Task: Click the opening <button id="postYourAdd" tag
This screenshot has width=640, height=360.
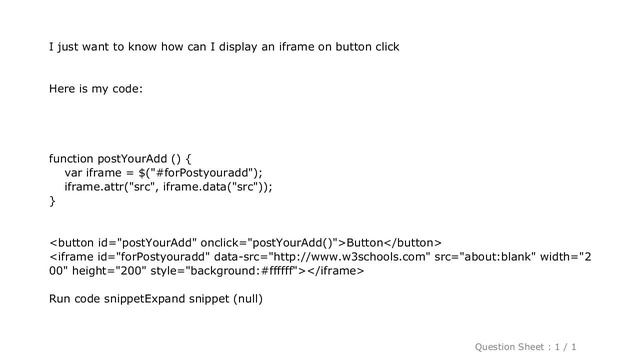Action: pos(123,243)
